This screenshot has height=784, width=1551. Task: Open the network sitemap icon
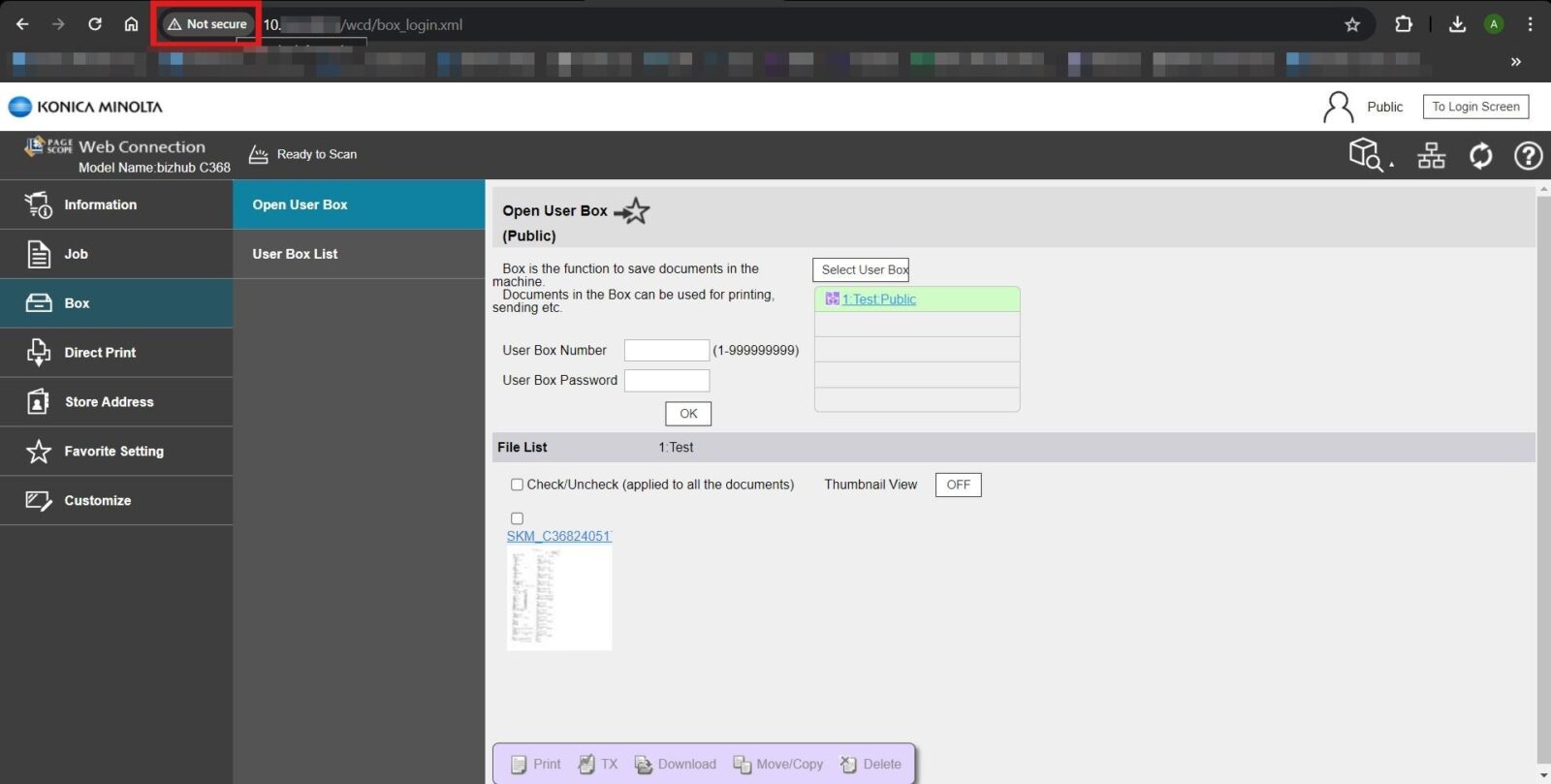pos(1431,155)
